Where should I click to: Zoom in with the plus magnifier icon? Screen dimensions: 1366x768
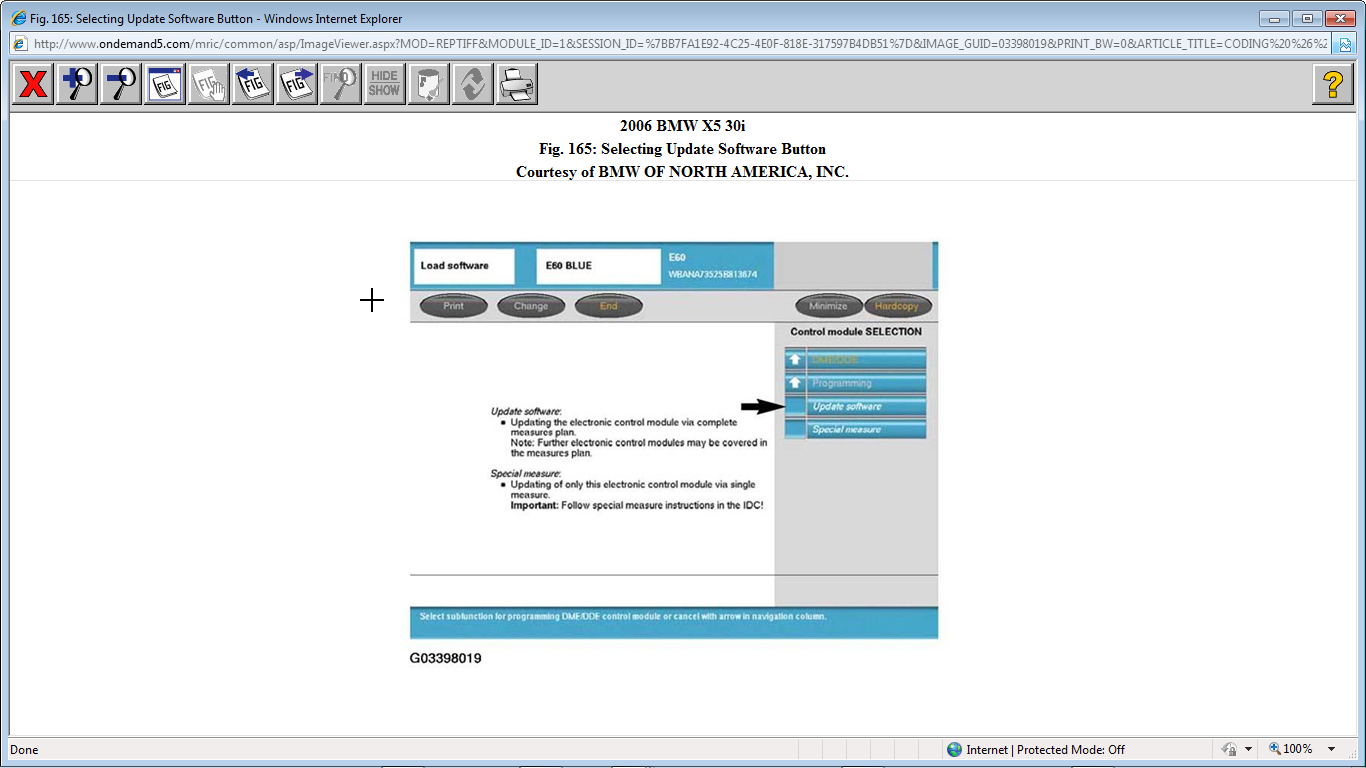[77, 84]
